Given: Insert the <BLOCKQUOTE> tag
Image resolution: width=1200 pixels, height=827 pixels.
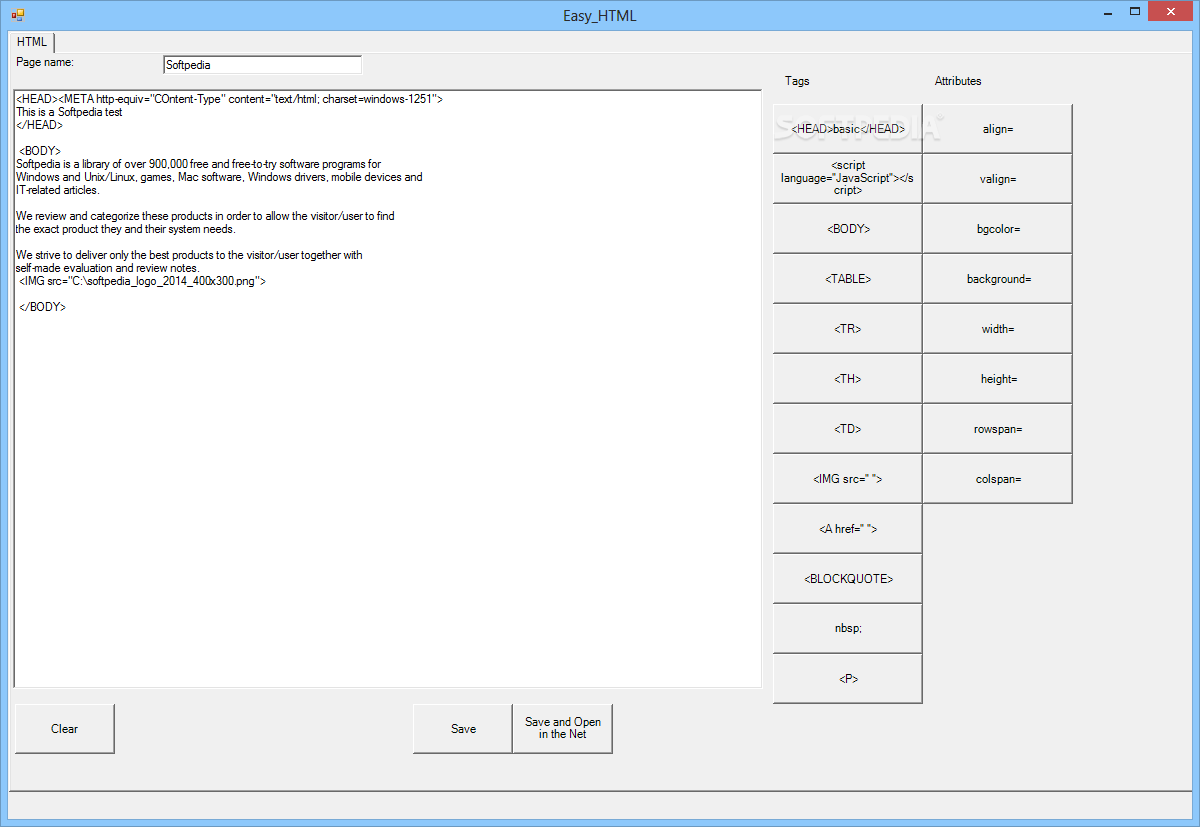Looking at the screenshot, I should [x=848, y=579].
